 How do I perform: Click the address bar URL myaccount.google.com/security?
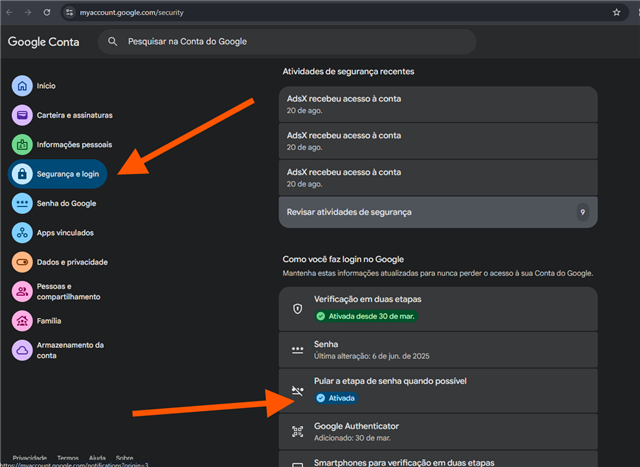click(x=131, y=13)
